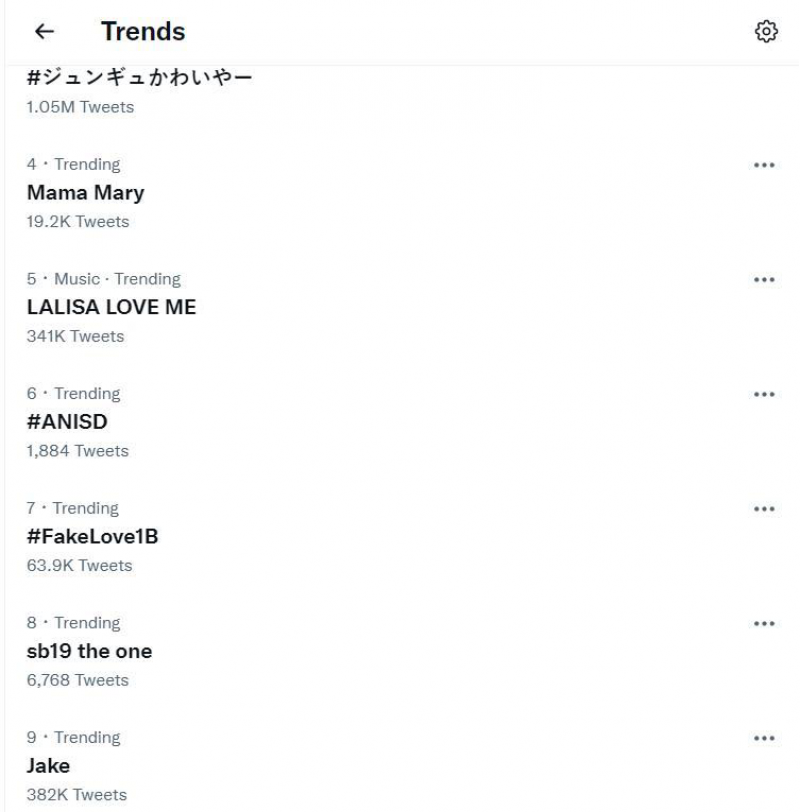The width and height of the screenshot is (800, 812).
Task: Open the Mama Mary trending topic
Action: pyautogui.click(x=85, y=193)
